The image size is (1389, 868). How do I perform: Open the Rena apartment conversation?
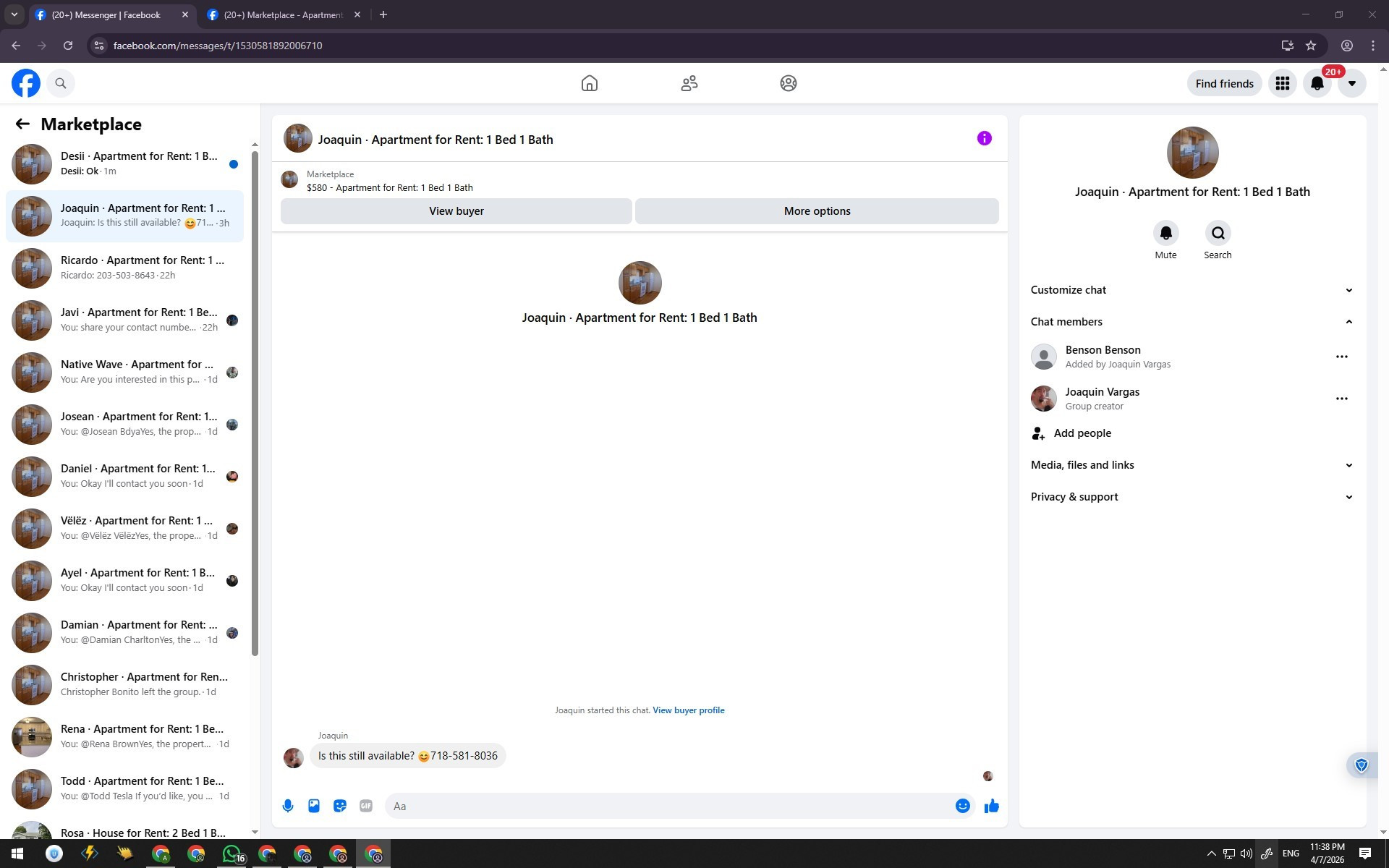coord(124,736)
